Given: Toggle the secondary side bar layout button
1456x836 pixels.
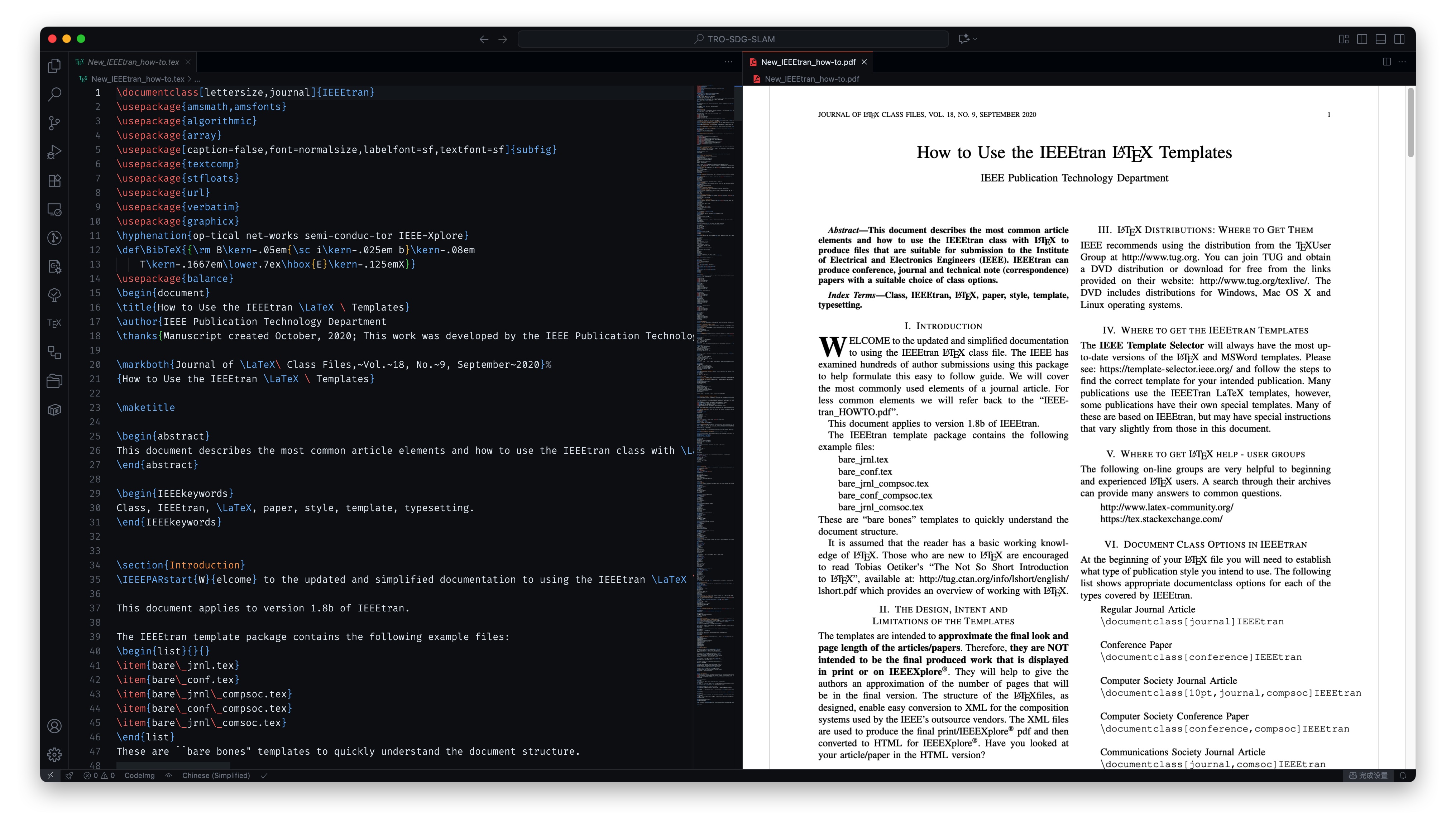Looking at the screenshot, I should pyautogui.click(x=1399, y=39).
